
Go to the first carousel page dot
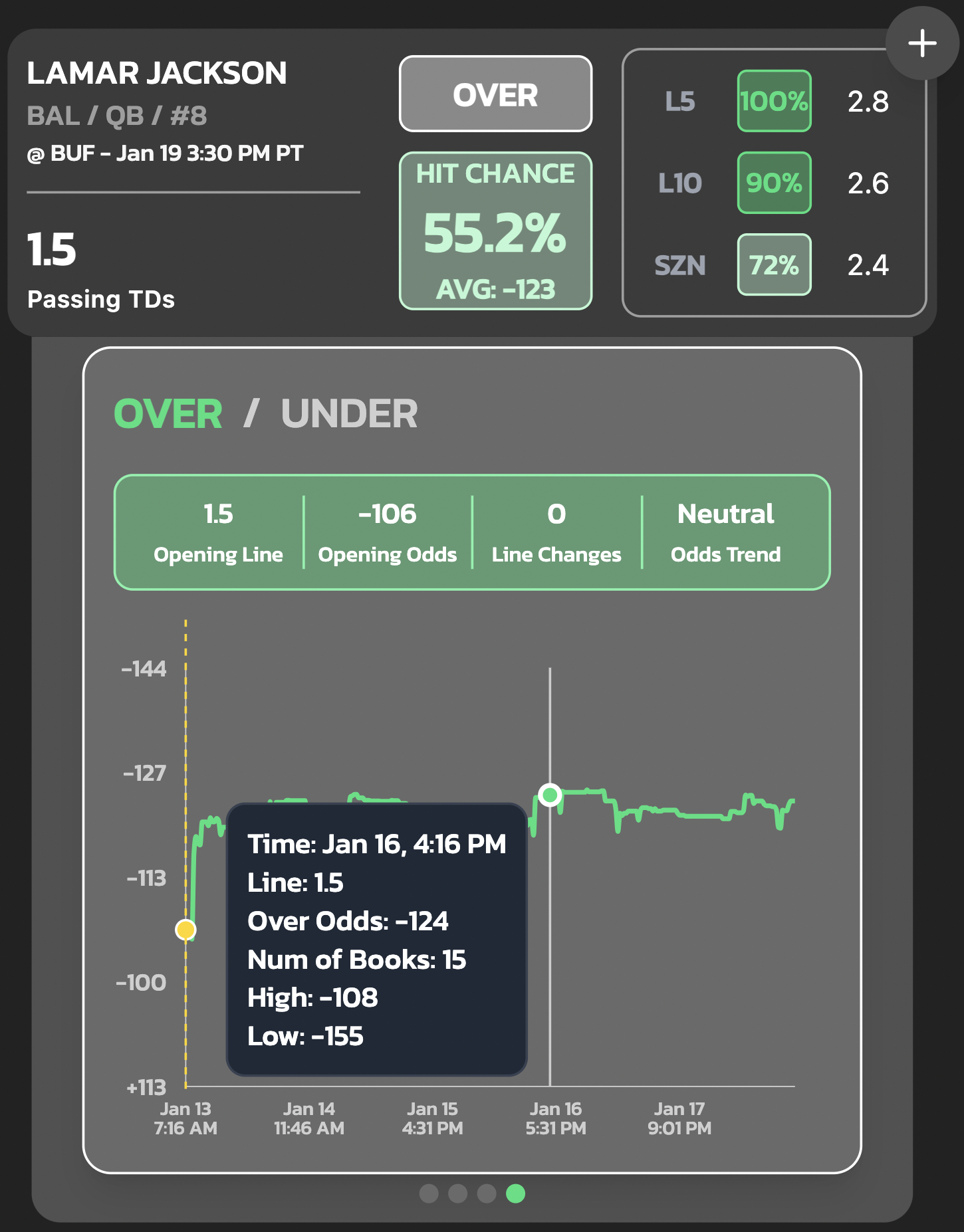pyautogui.click(x=429, y=1193)
